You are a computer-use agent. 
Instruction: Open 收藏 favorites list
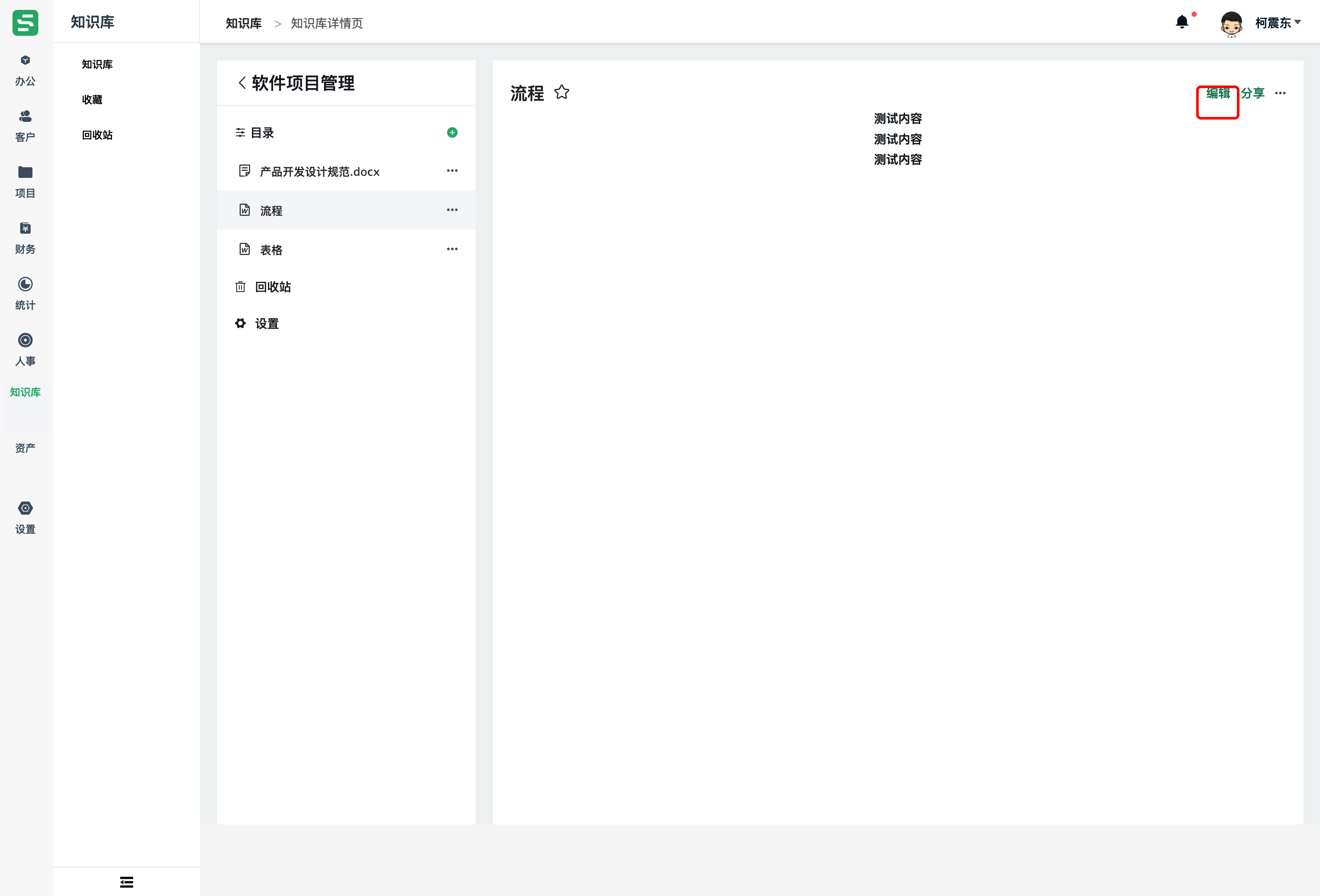[92, 100]
